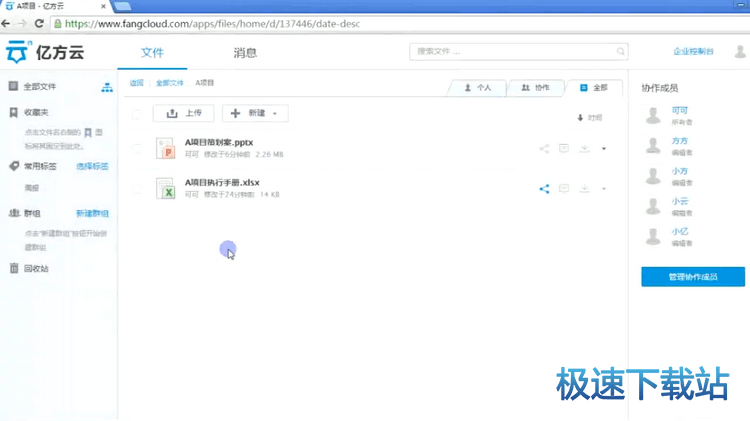Click avatar of member 方方
750x421 pixels.
[x=653, y=145]
